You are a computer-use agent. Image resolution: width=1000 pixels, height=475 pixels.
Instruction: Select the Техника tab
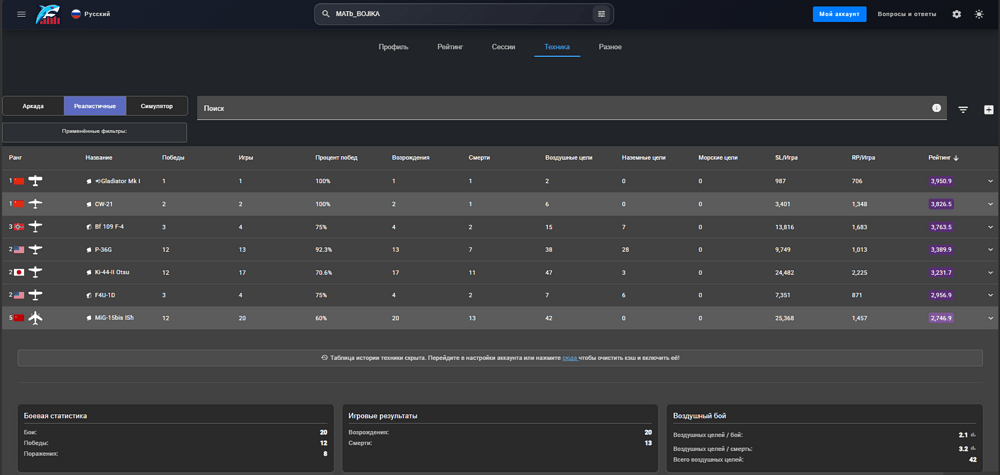557,47
